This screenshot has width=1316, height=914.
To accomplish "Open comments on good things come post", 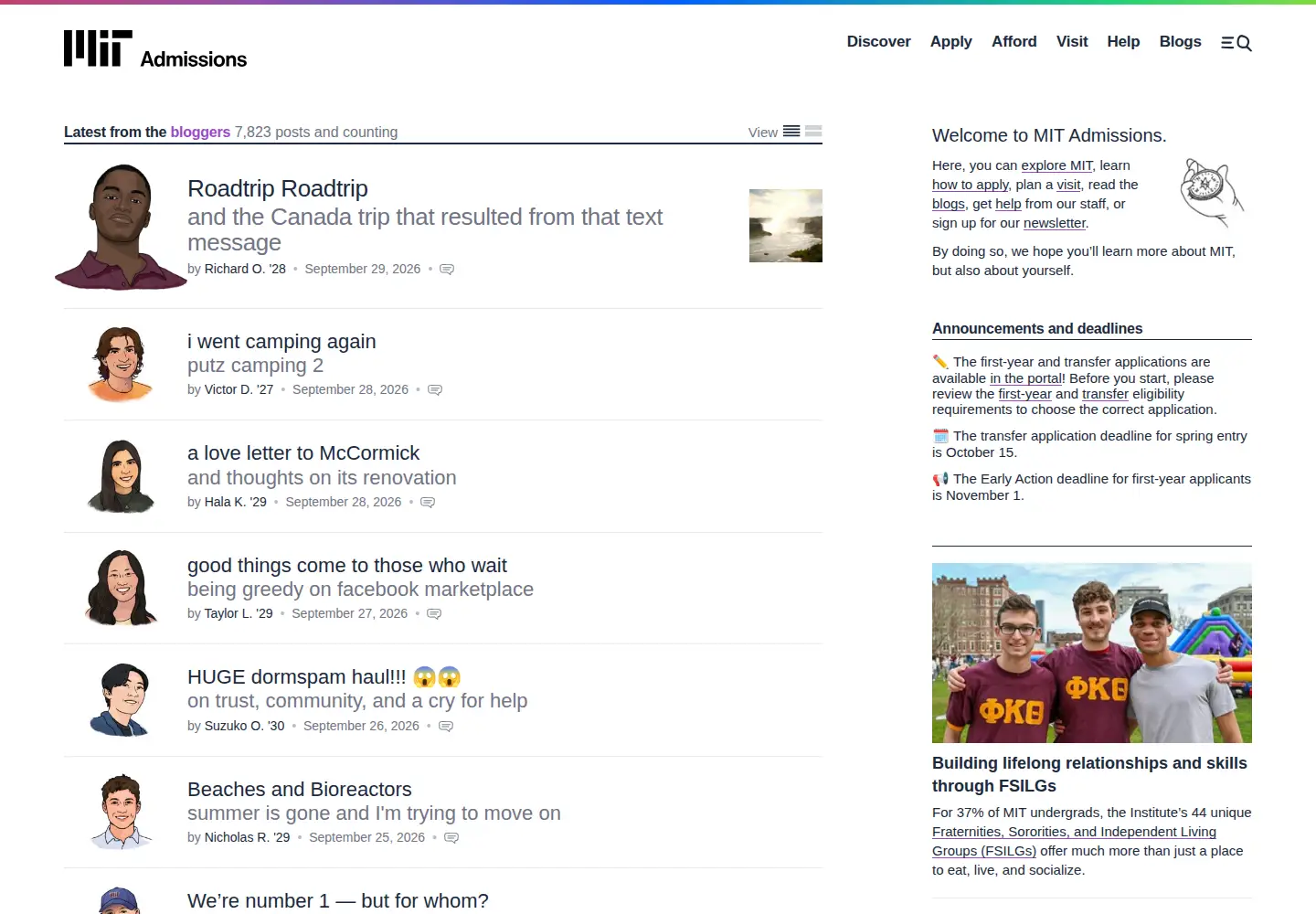I will pyautogui.click(x=434, y=614).
